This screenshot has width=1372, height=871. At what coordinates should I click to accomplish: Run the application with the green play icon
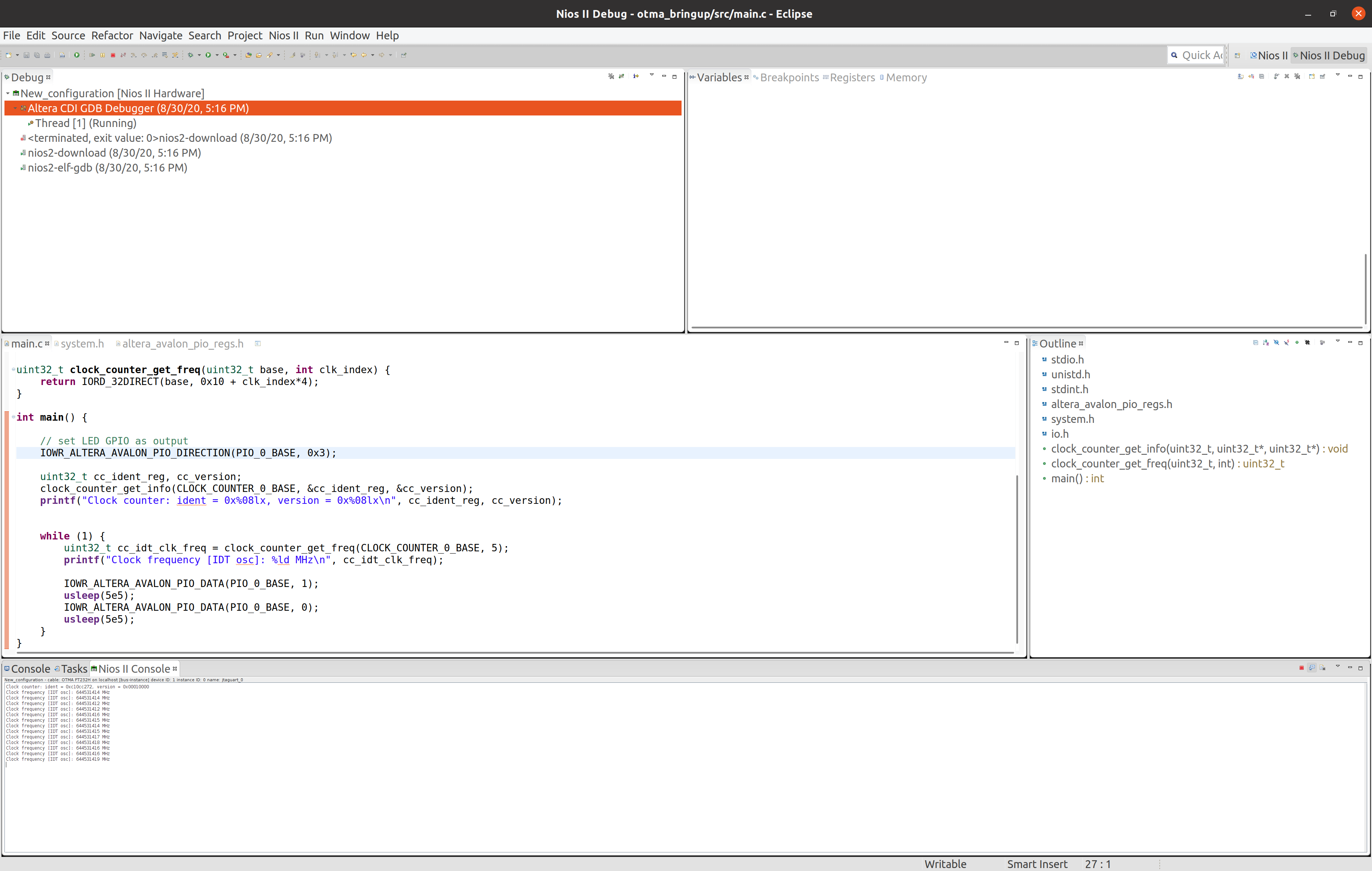click(x=209, y=55)
